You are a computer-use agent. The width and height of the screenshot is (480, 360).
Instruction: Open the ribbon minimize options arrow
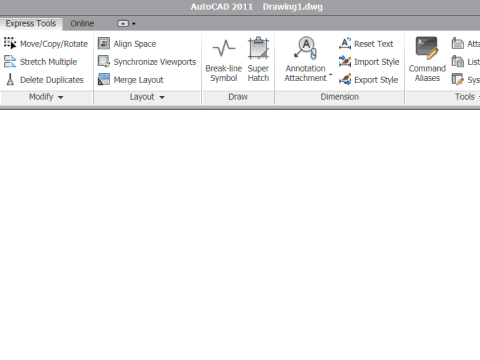[134, 24]
